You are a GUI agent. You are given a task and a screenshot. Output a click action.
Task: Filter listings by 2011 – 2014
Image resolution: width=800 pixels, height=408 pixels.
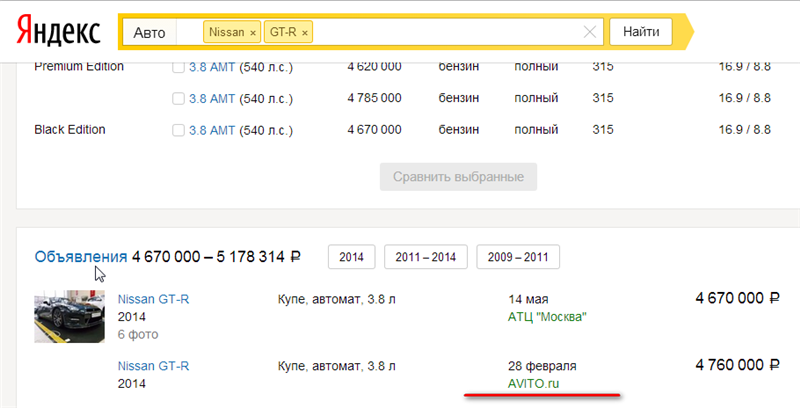click(425, 257)
